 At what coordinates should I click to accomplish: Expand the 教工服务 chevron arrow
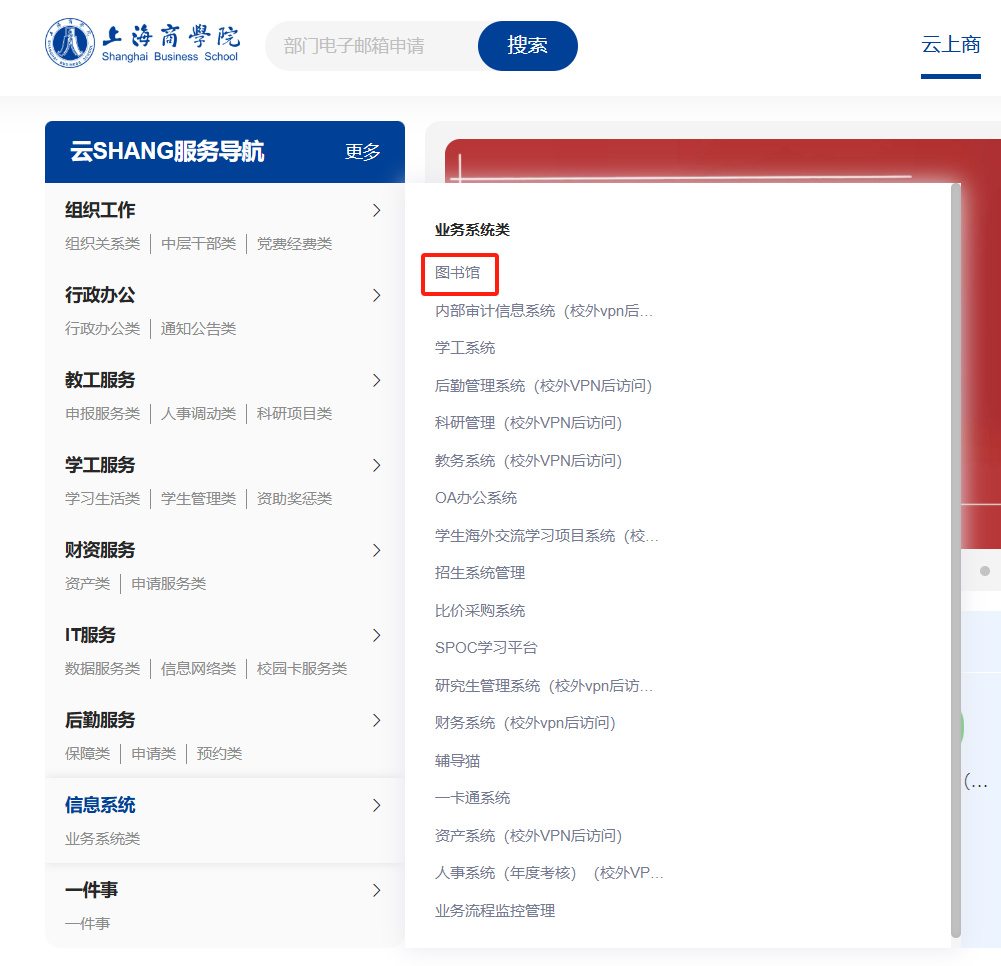(377, 380)
